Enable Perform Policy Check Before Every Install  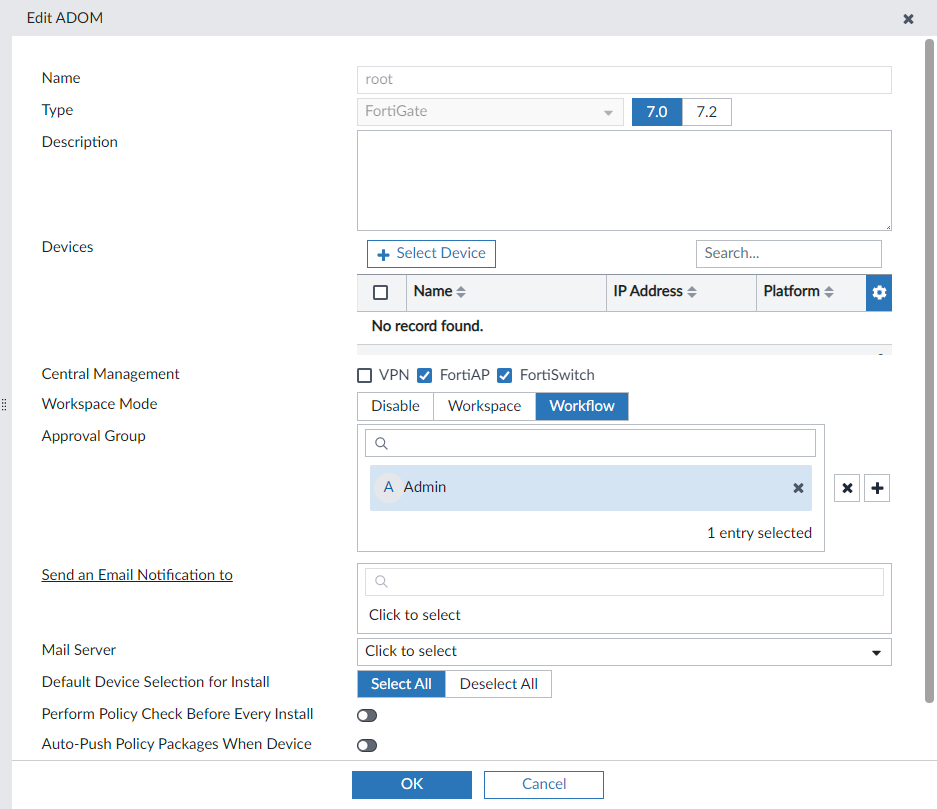[366, 715]
